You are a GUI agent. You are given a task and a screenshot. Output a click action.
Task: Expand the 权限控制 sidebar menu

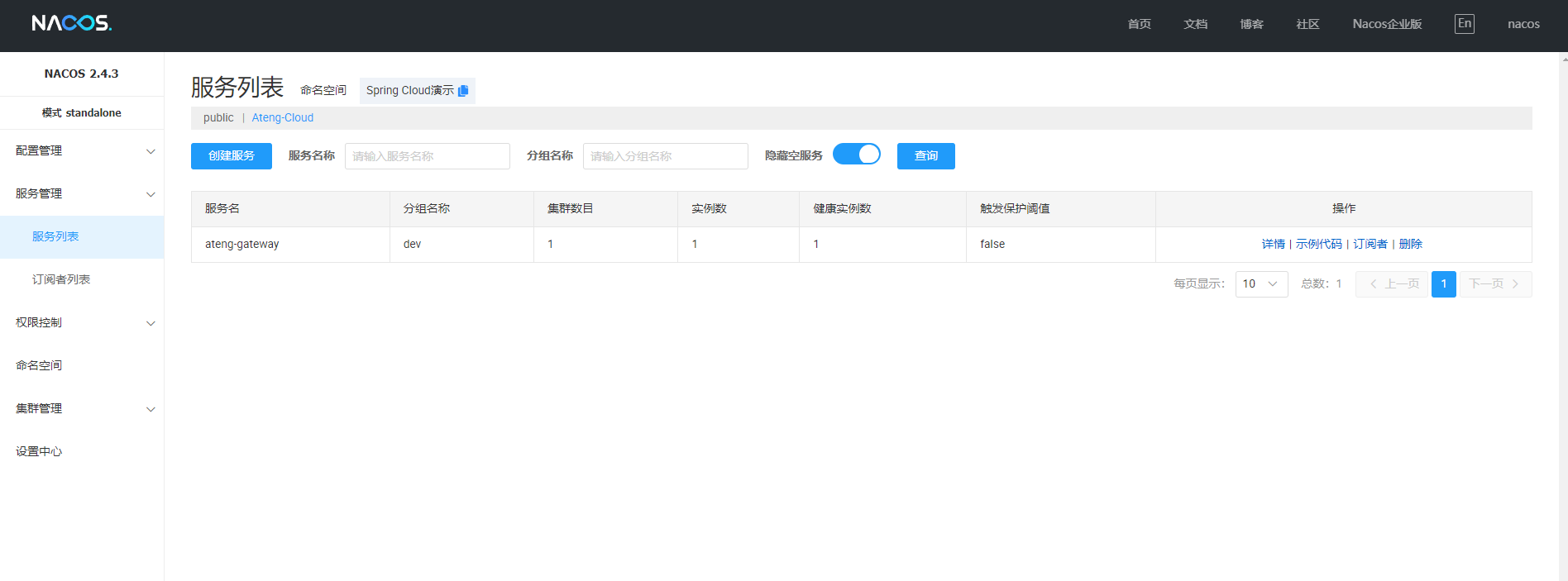81,323
